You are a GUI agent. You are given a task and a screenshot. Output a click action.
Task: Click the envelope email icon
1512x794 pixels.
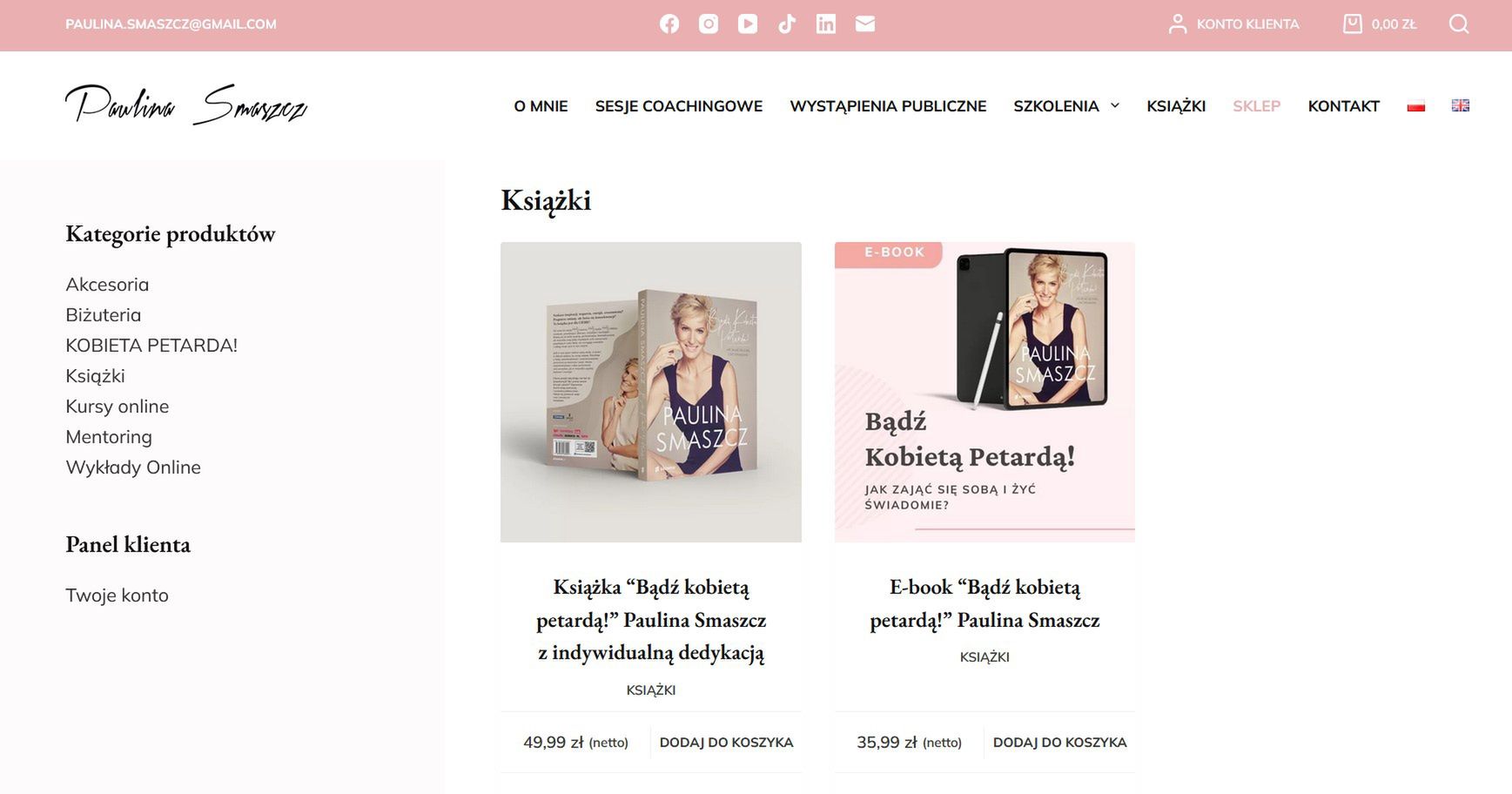(865, 24)
